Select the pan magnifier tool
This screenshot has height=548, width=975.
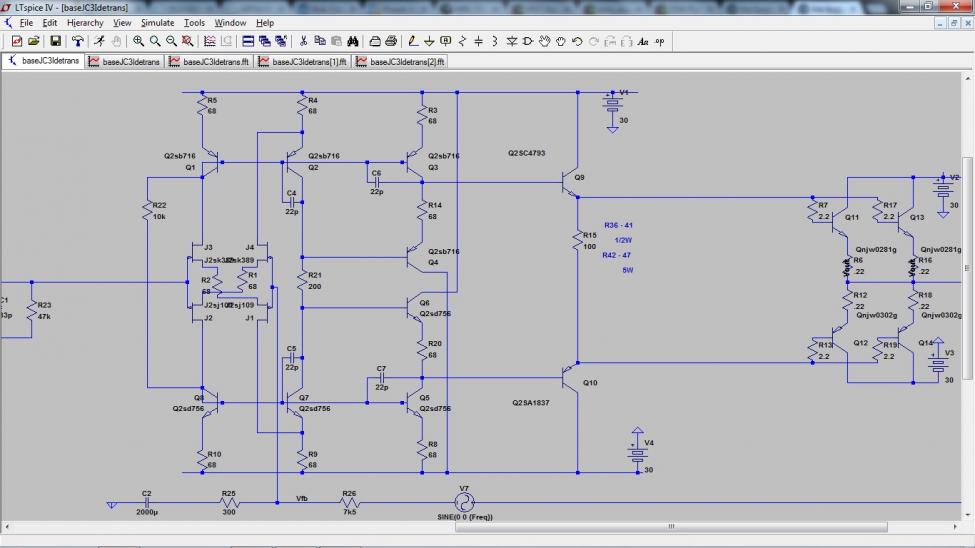(x=155, y=41)
